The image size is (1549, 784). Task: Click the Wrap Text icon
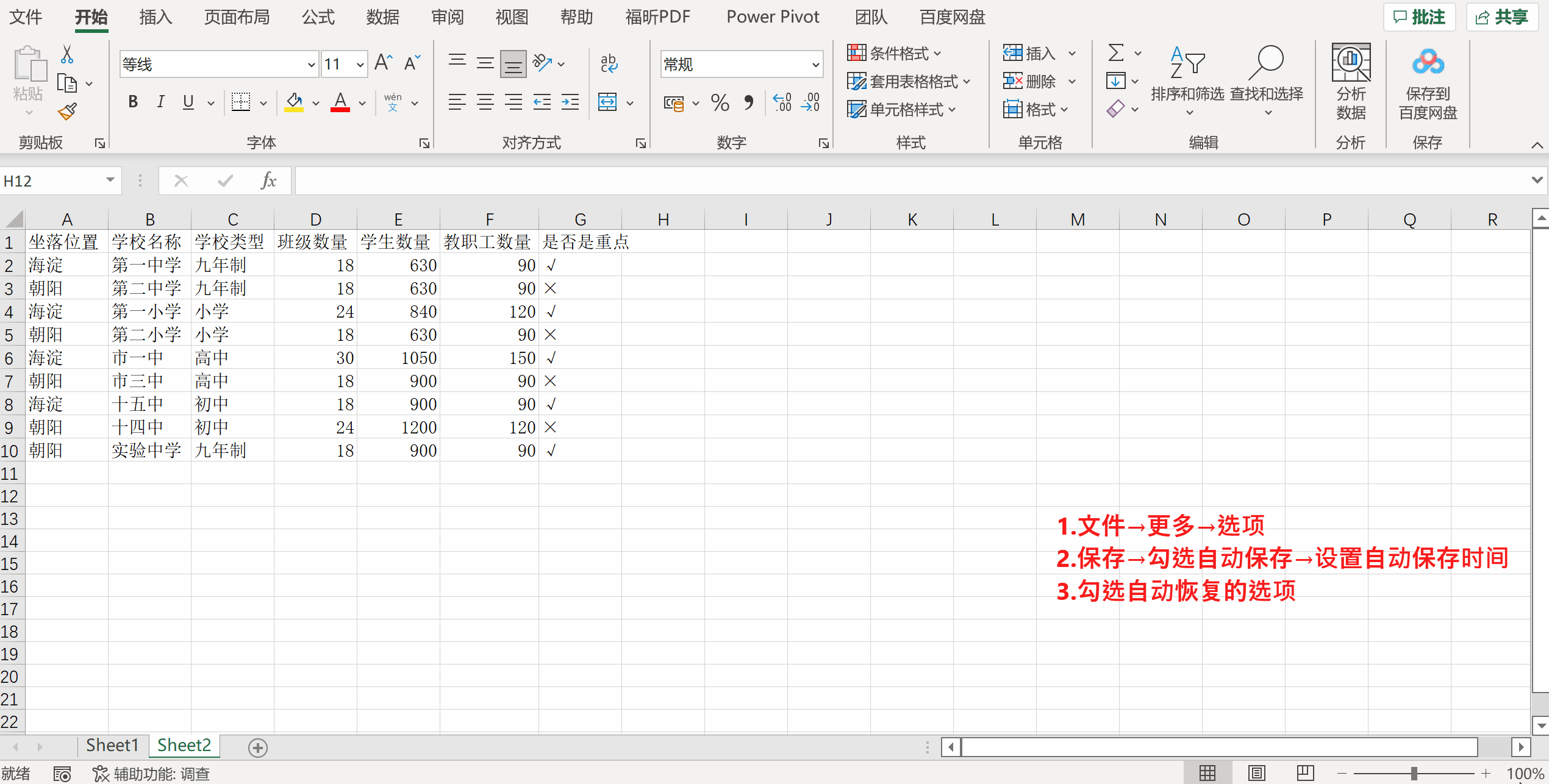click(609, 63)
